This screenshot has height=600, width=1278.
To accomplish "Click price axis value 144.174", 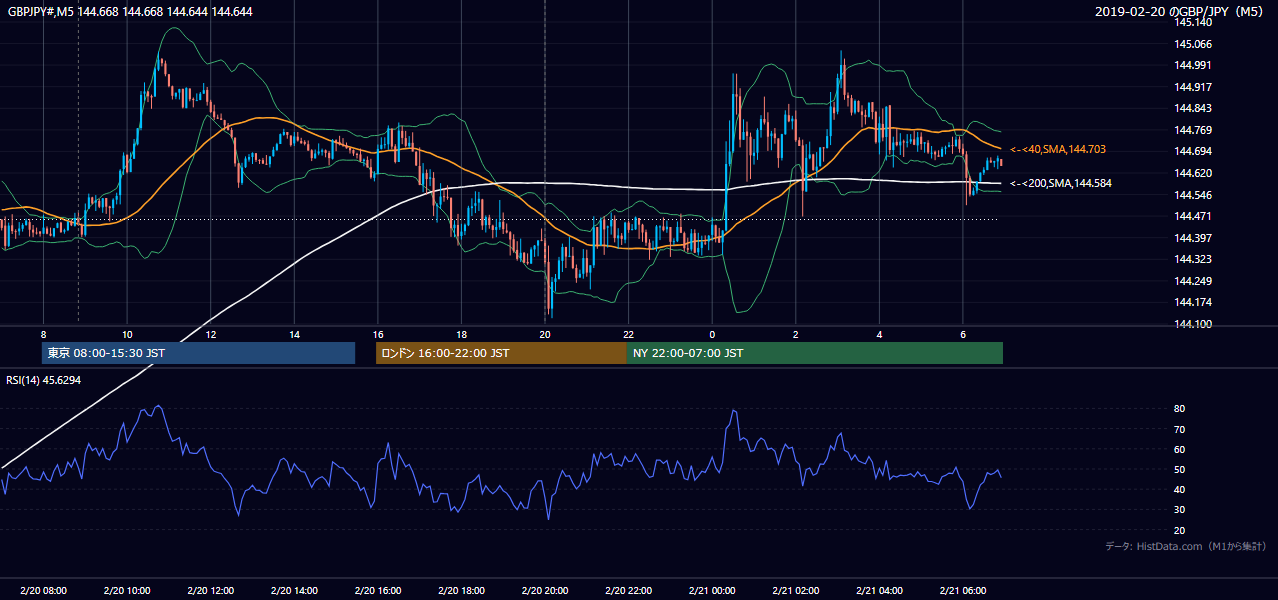I will click(x=1193, y=302).
